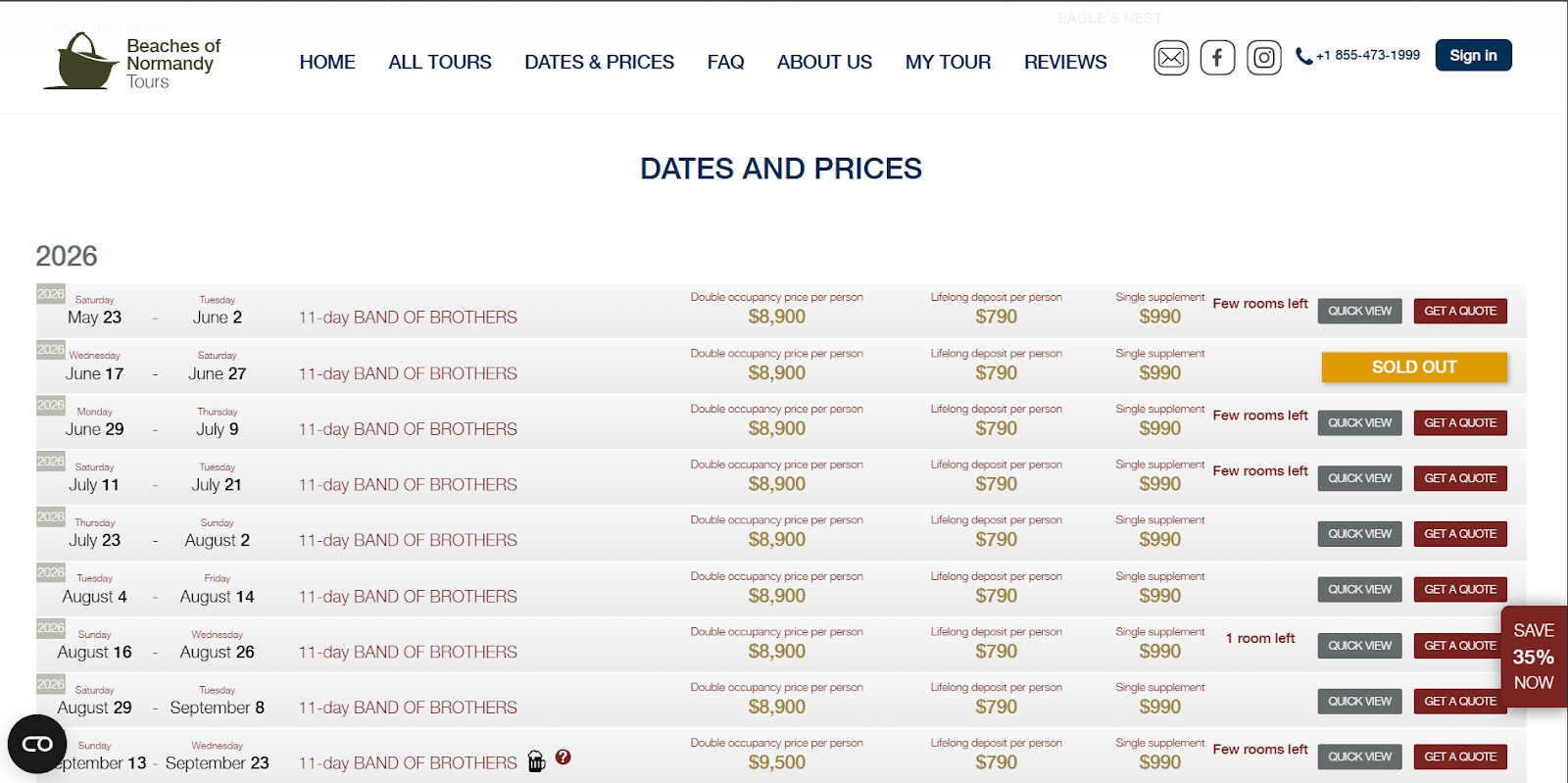Image resolution: width=1568 pixels, height=783 pixels.
Task: Go to the HOME menu item
Action: point(327,62)
